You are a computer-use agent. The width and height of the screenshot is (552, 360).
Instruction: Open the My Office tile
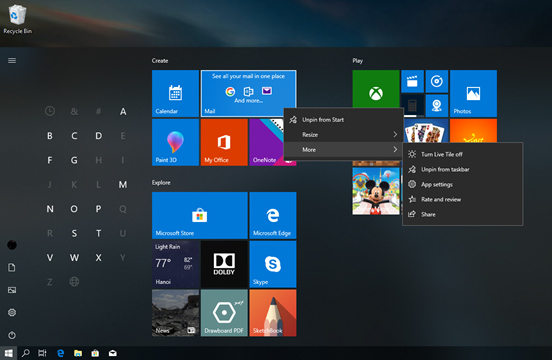point(224,142)
